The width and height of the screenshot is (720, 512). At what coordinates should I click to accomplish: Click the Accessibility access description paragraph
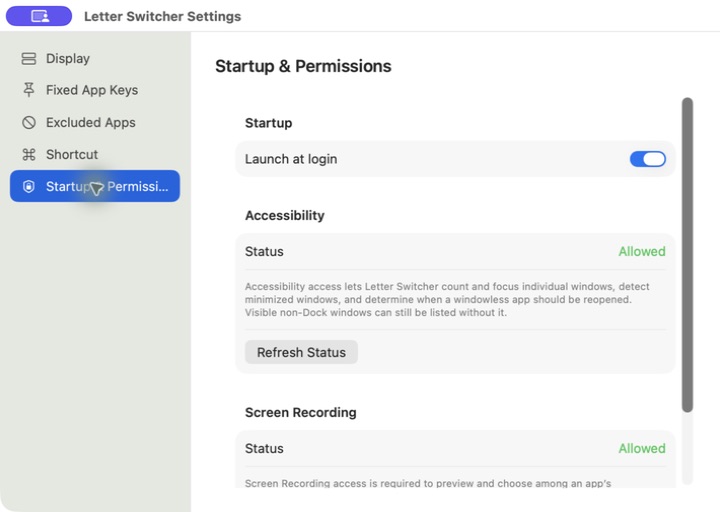pyautogui.click(x=447, y=299)
